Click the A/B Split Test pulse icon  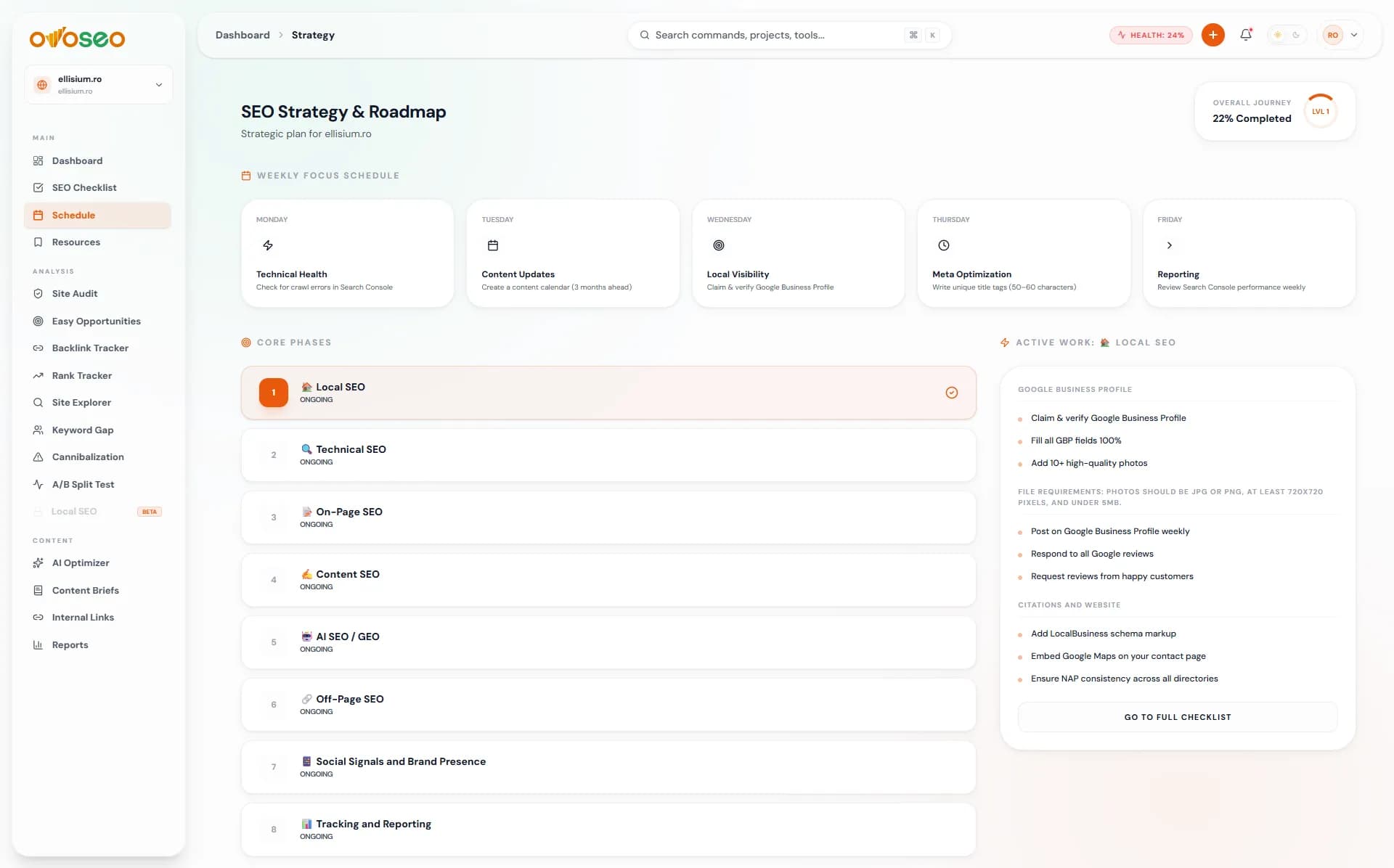click(38, 484)
